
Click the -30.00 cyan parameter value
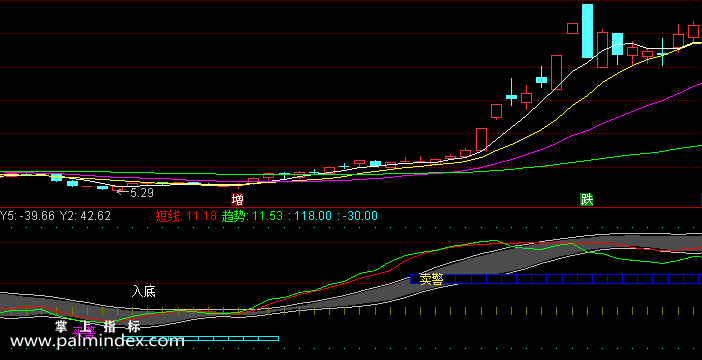point(360,216)
